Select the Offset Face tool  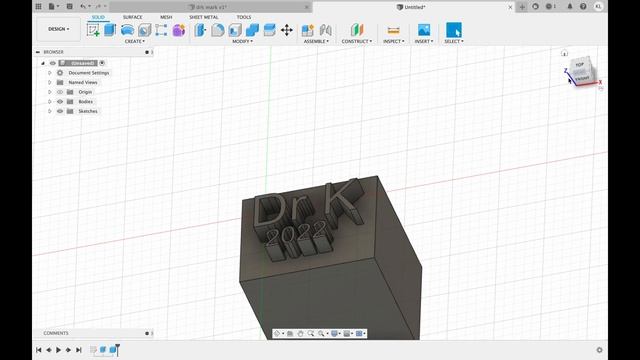tap(269, 30)
